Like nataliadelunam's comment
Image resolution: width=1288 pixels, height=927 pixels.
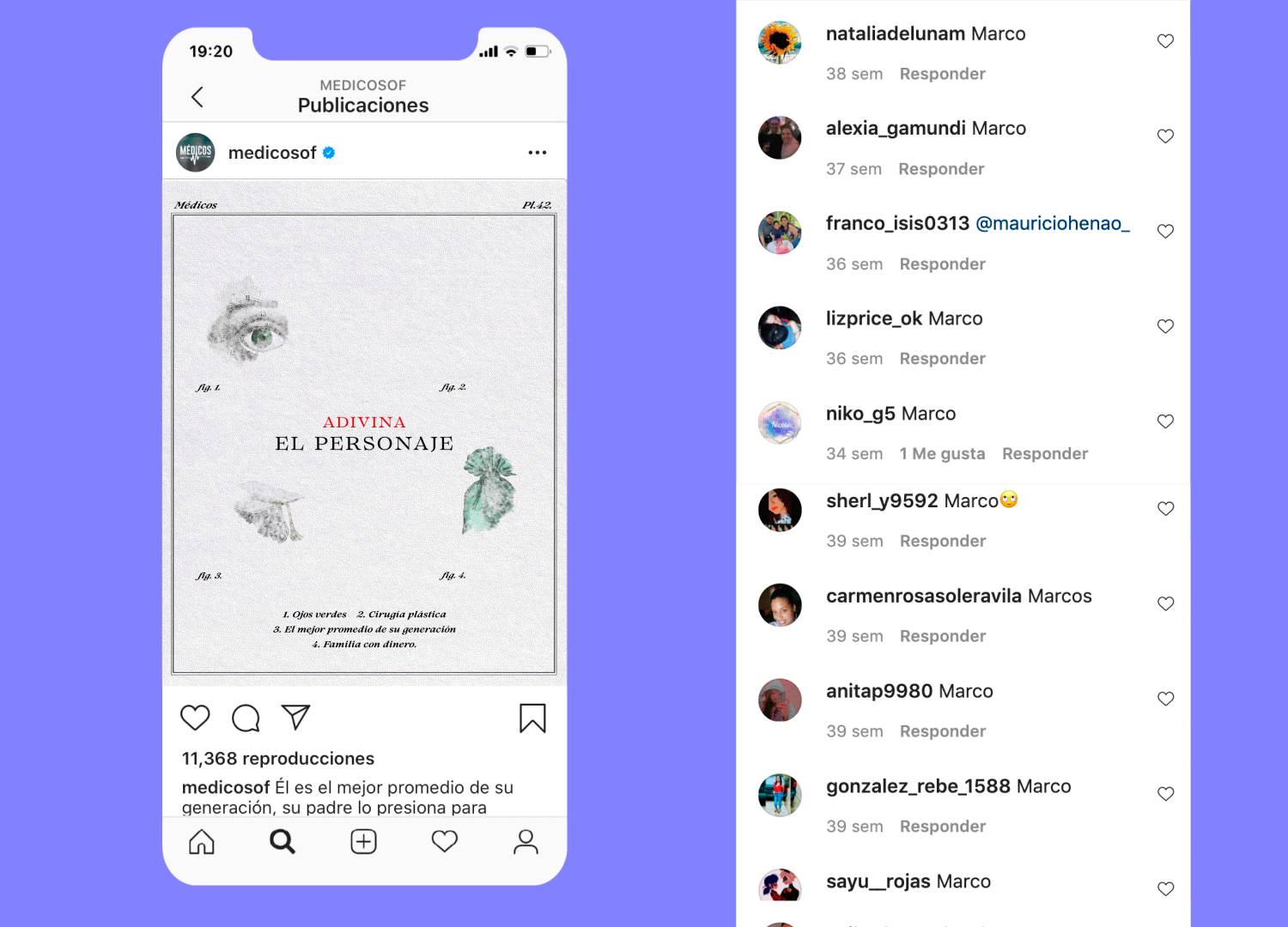[x=1165, y=41]
